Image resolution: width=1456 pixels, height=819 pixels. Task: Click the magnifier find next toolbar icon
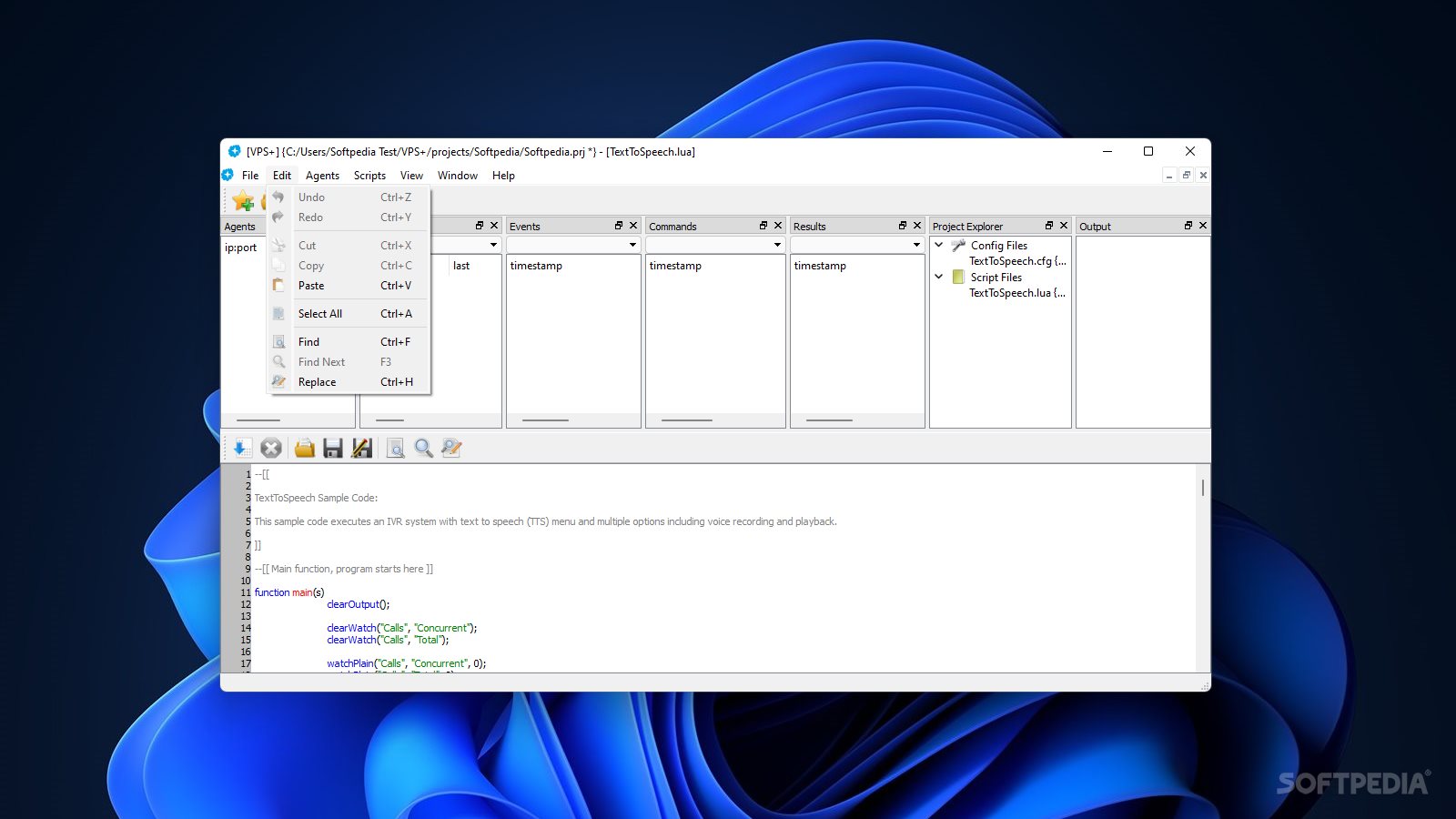pos(424,448)
